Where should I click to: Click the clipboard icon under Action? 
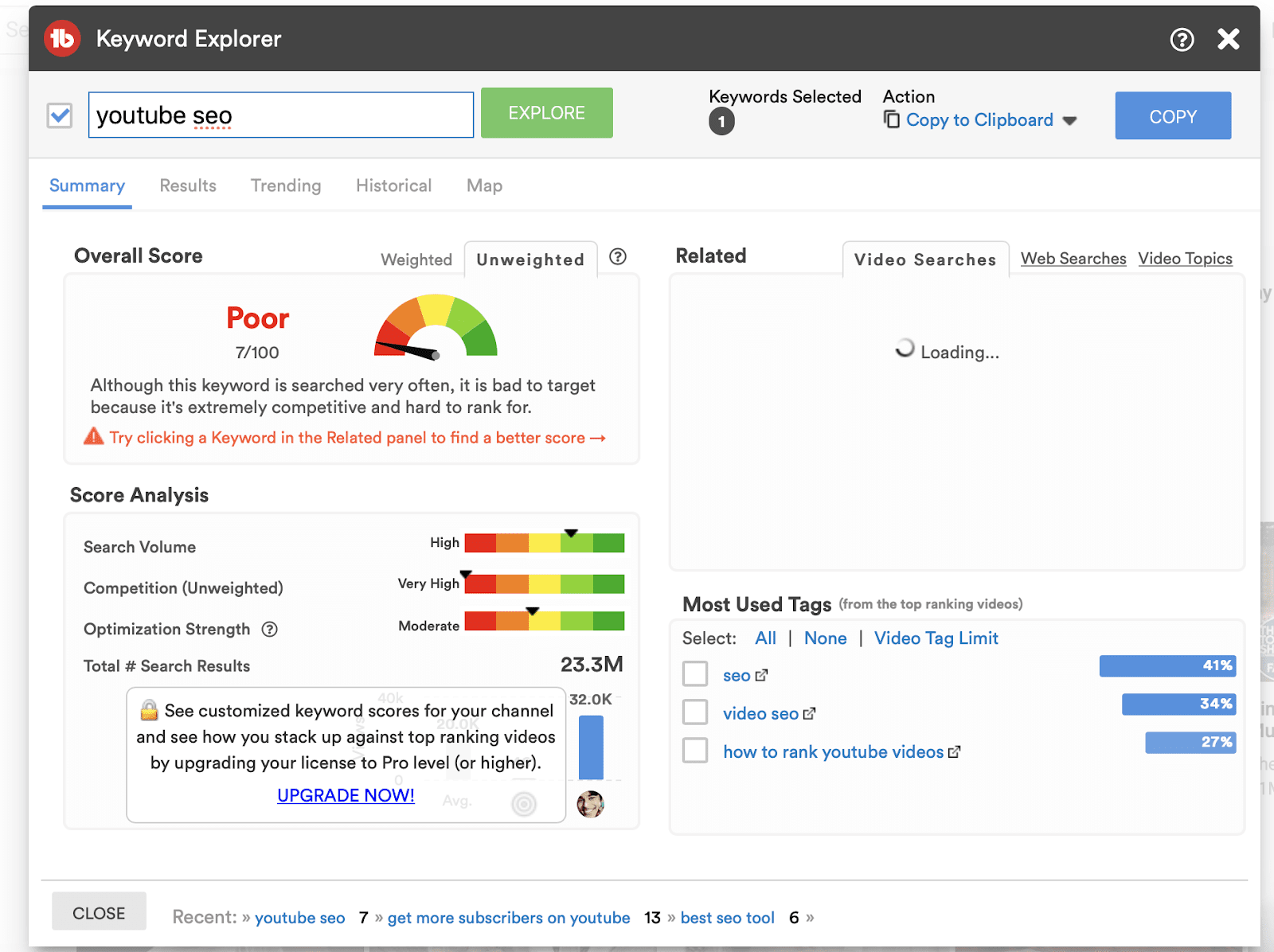pyautogui.click(x=892, y=119)
